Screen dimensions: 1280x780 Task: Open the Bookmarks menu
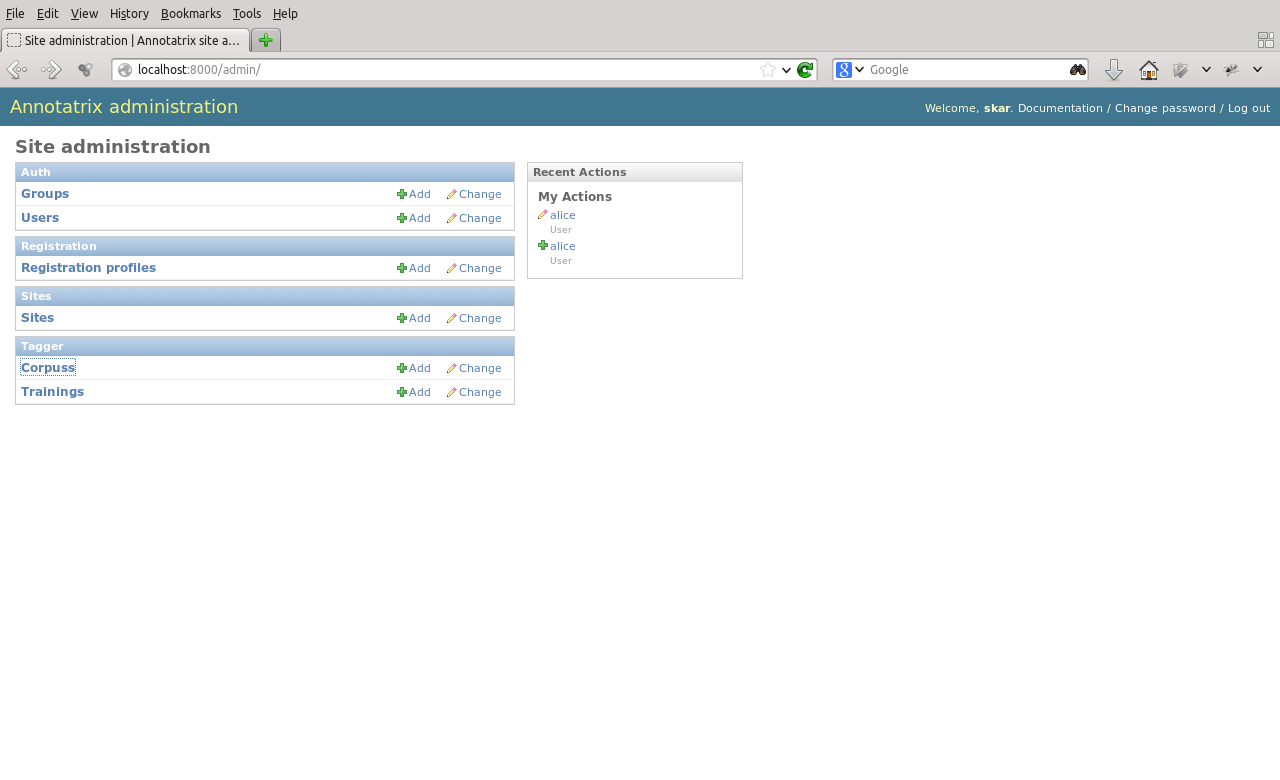[x=190, y=14]
